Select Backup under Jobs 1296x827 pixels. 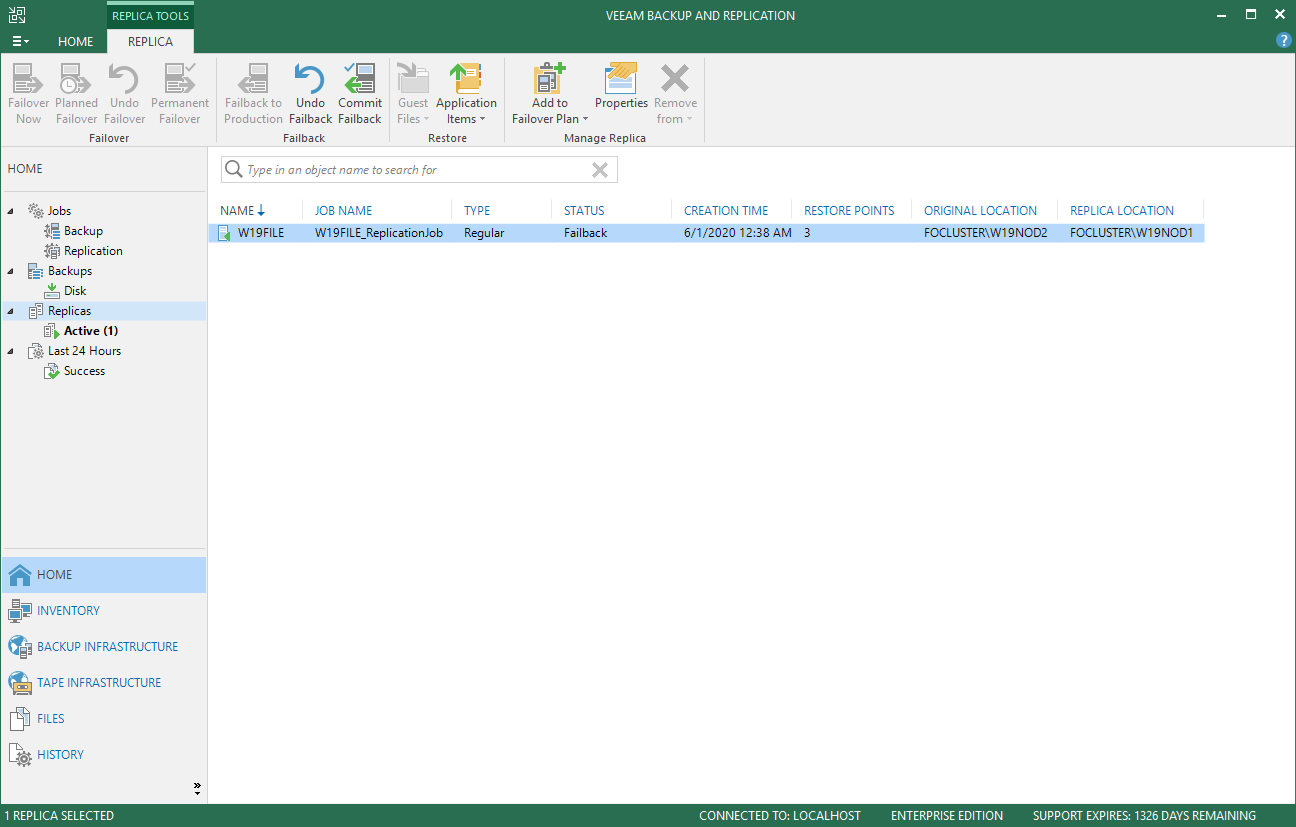[83, 231]
